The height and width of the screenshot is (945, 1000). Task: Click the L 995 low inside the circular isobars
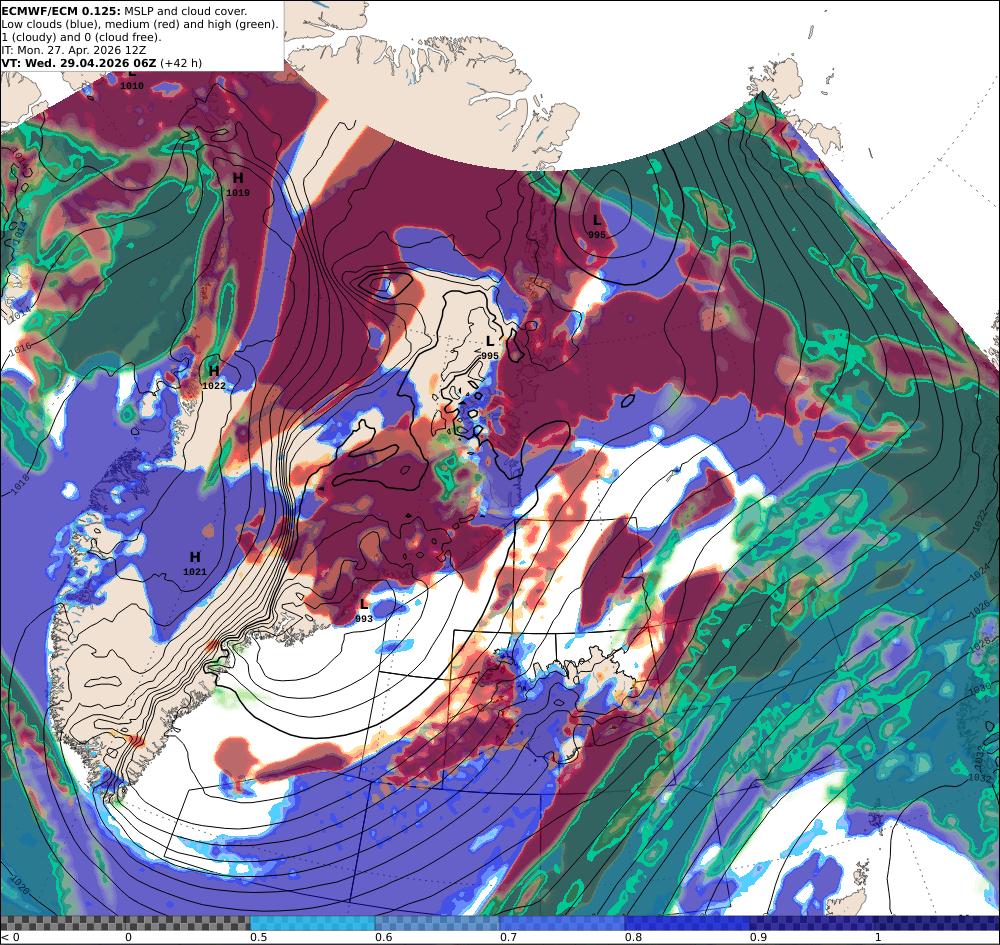597,227
